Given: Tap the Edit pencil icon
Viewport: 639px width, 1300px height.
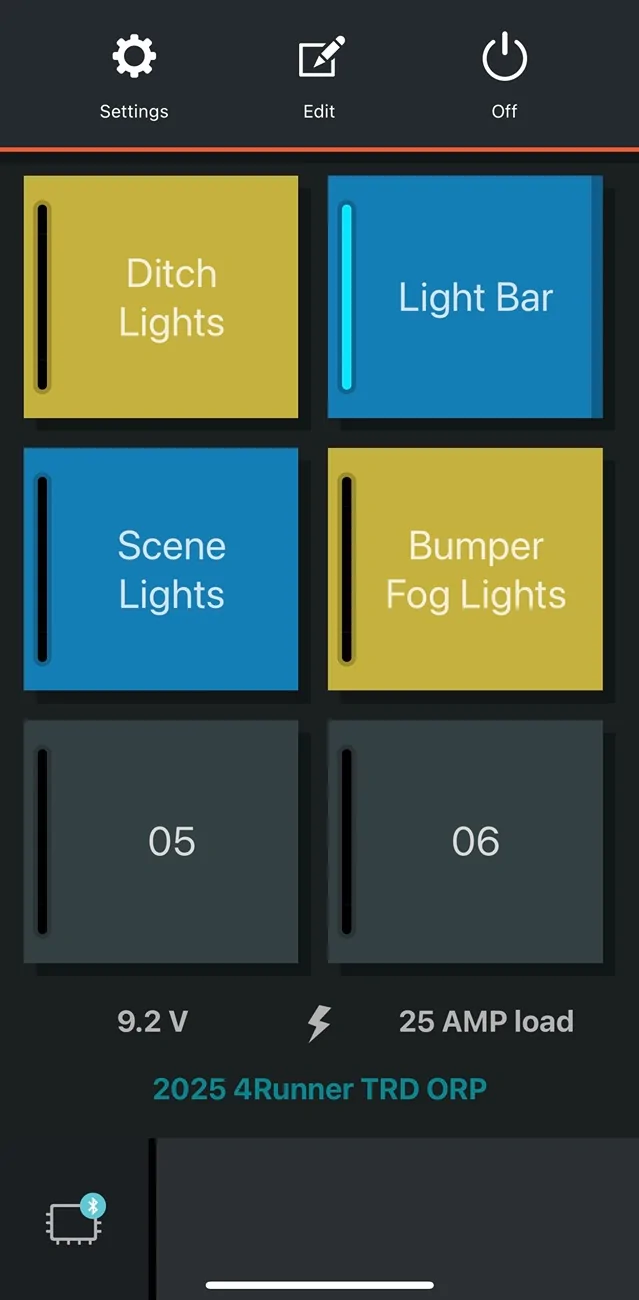Looking at the screenshot, I should coord(320,58).
